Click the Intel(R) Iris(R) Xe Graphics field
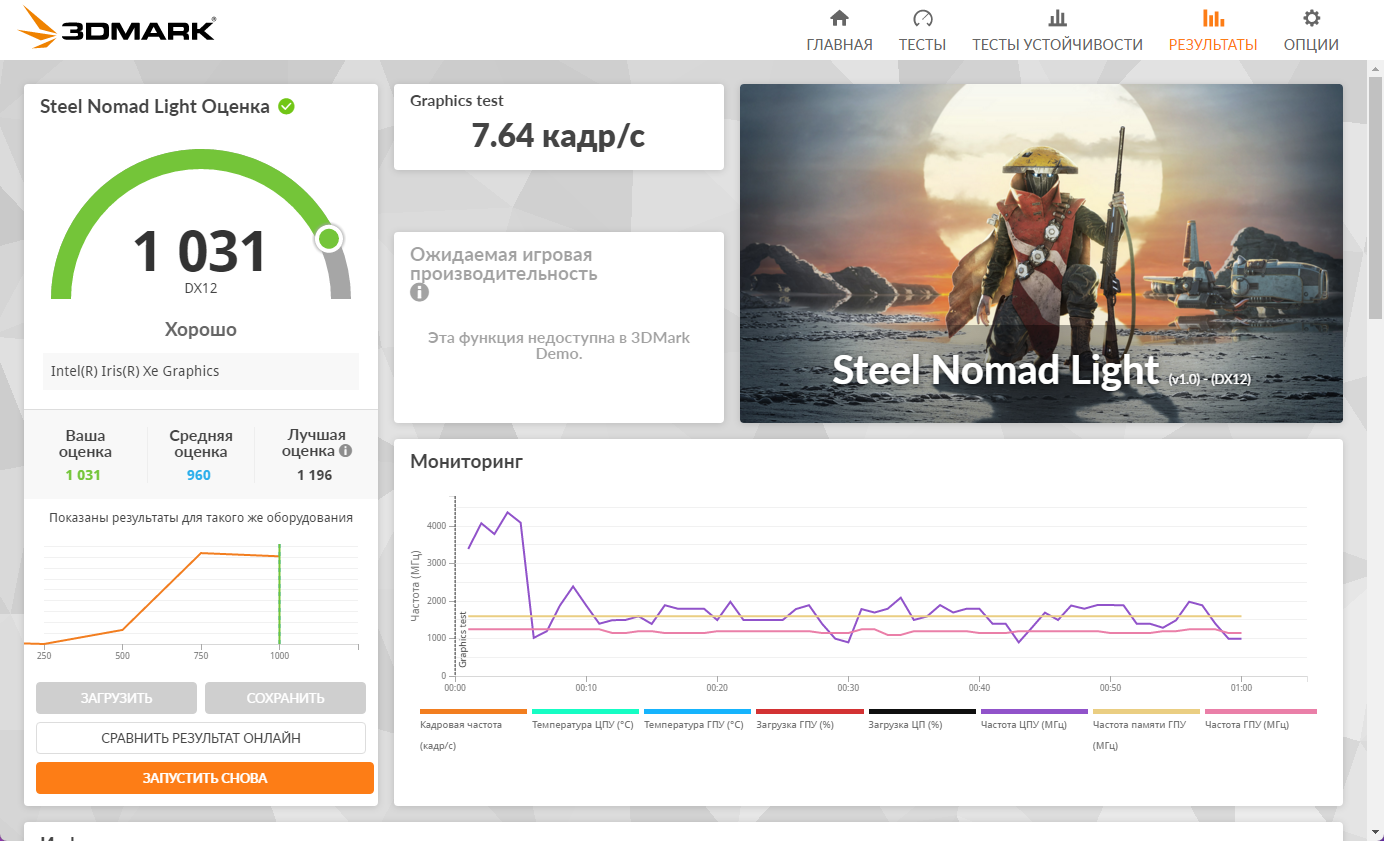The width and height of the screenshot is (1384, 841). 201,371
